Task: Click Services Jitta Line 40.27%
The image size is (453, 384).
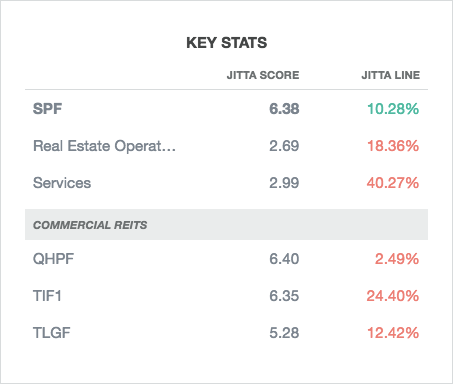Action: [393, 183]
